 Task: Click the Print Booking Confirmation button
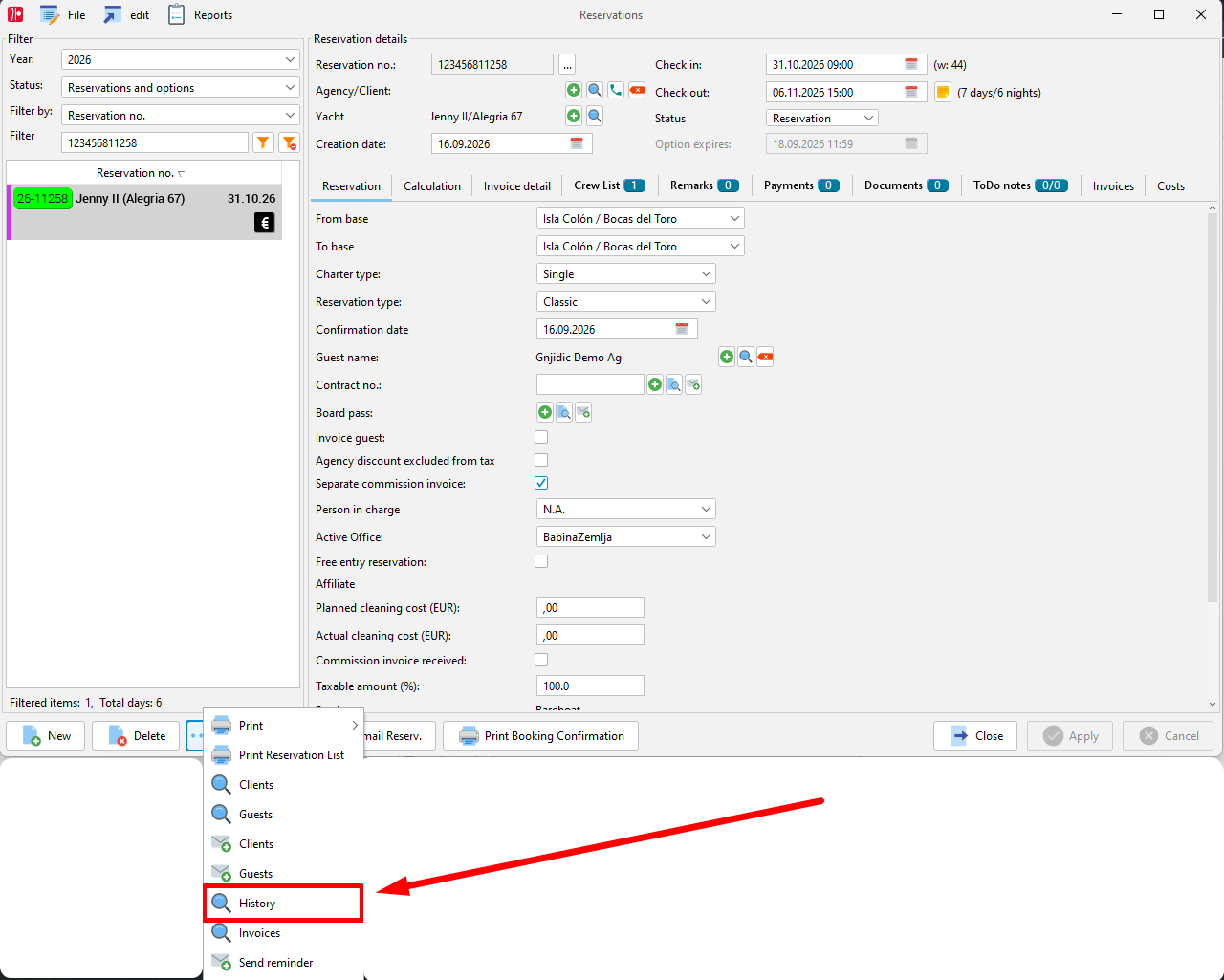click(540, 735)
